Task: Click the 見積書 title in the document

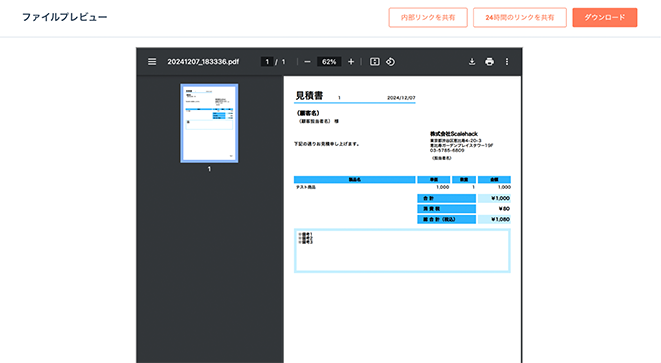Action: 309,96
